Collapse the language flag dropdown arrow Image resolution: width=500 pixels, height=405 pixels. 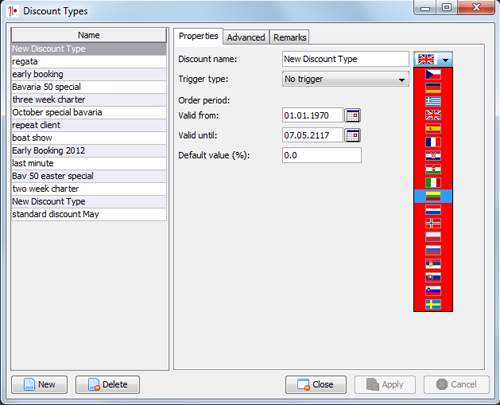tap(445, 60)
